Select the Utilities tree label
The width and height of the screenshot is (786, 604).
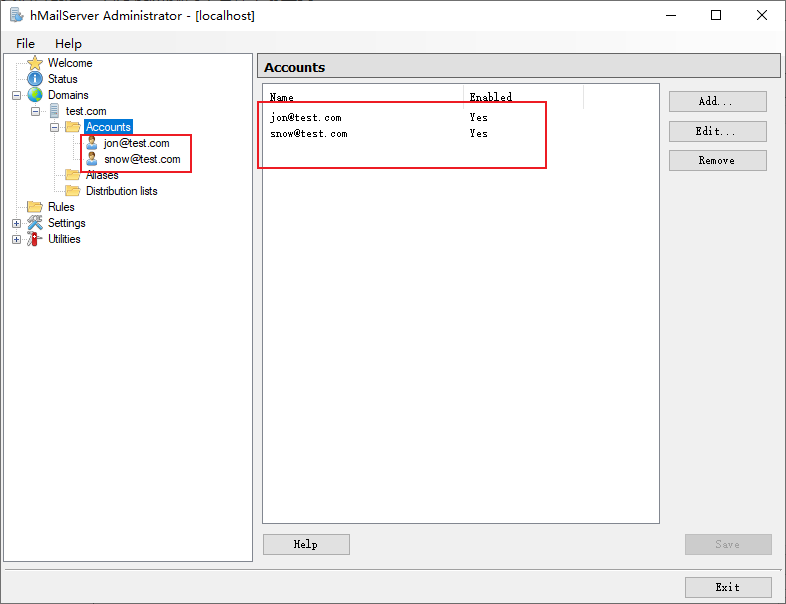click(64, 239)
